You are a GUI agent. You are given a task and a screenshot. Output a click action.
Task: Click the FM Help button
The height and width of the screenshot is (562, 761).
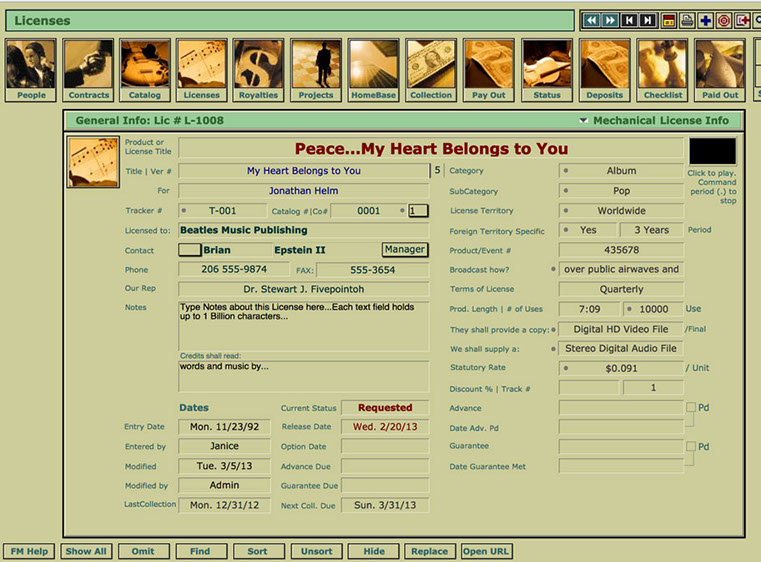click(29, 551)
